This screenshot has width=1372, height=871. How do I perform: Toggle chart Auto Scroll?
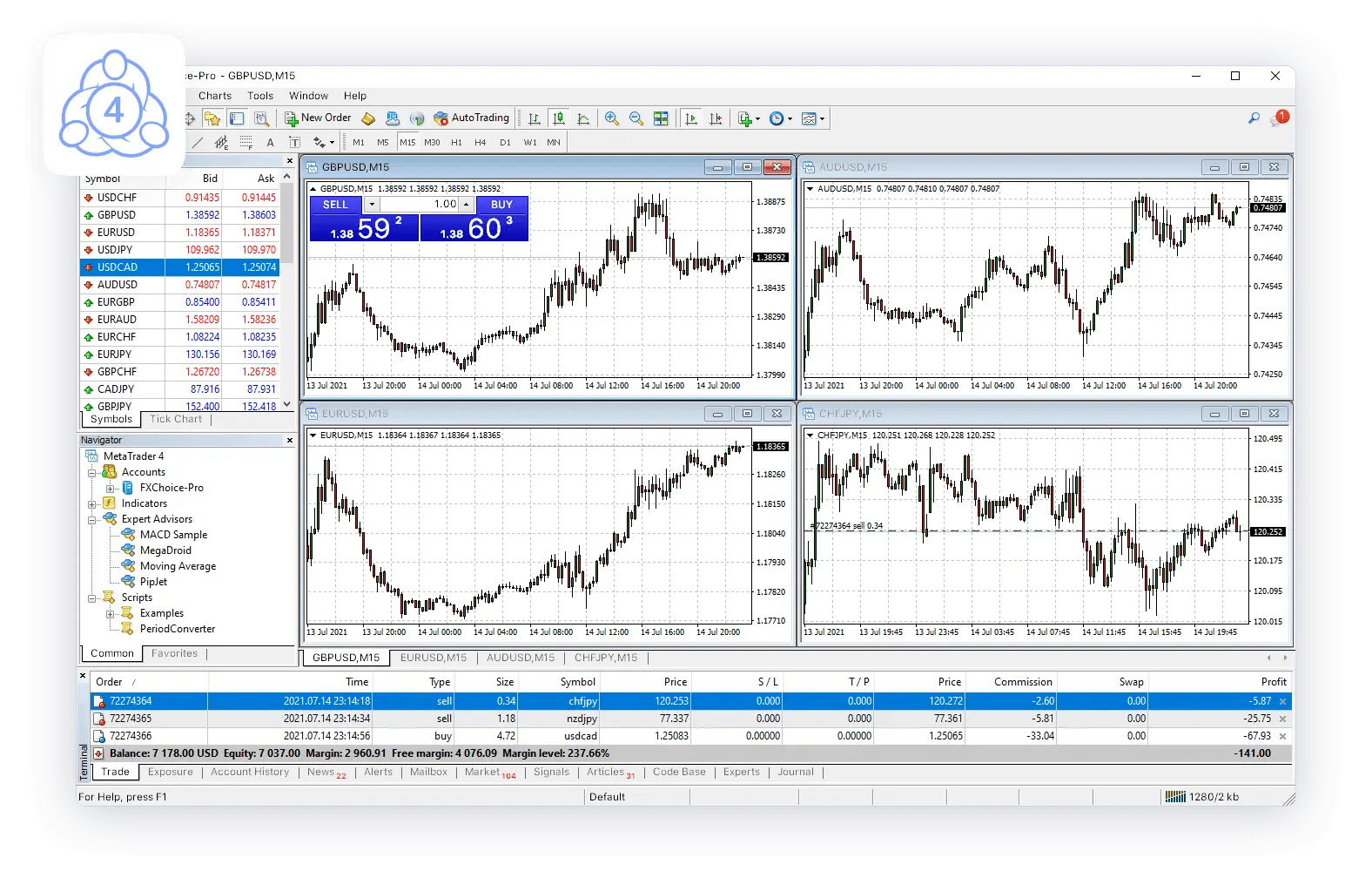pos(691,118)
